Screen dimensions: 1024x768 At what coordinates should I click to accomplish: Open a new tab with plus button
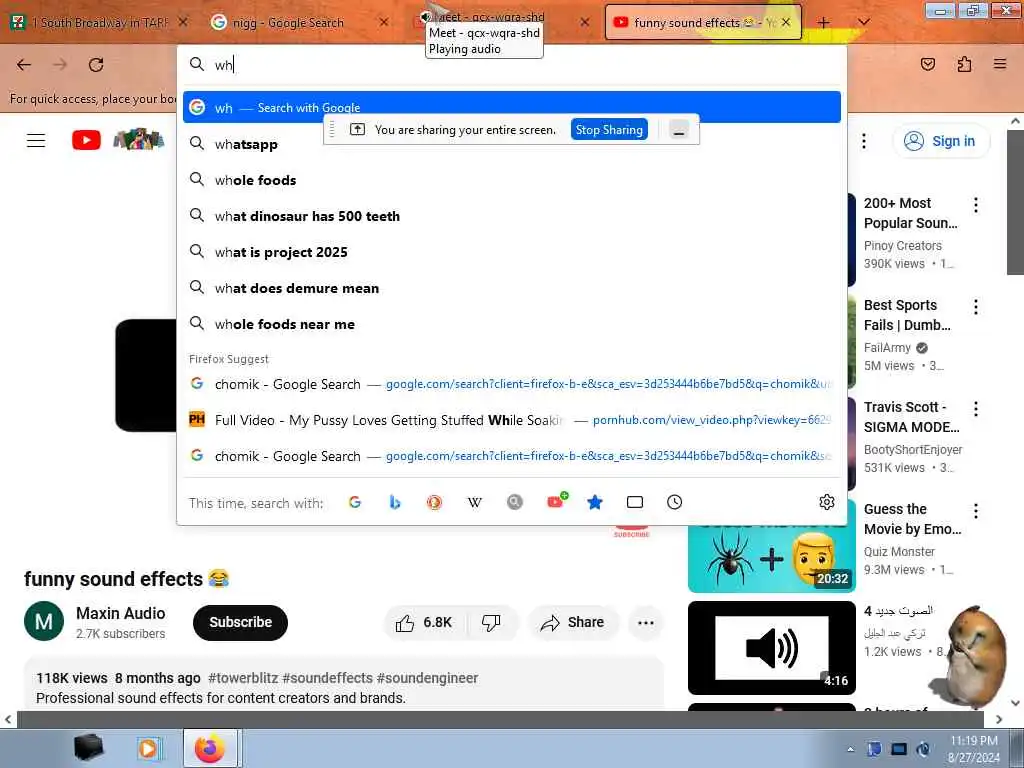point(824,22)
